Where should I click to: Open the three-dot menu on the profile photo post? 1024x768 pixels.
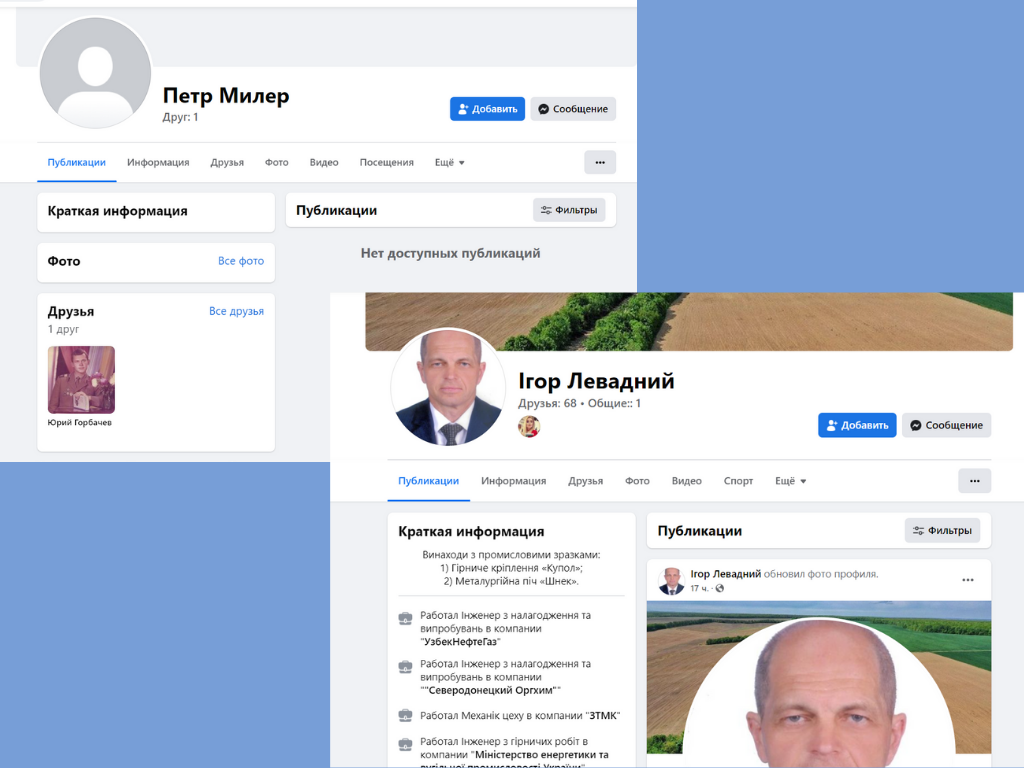pyautogui.click(x=968, y=580)
